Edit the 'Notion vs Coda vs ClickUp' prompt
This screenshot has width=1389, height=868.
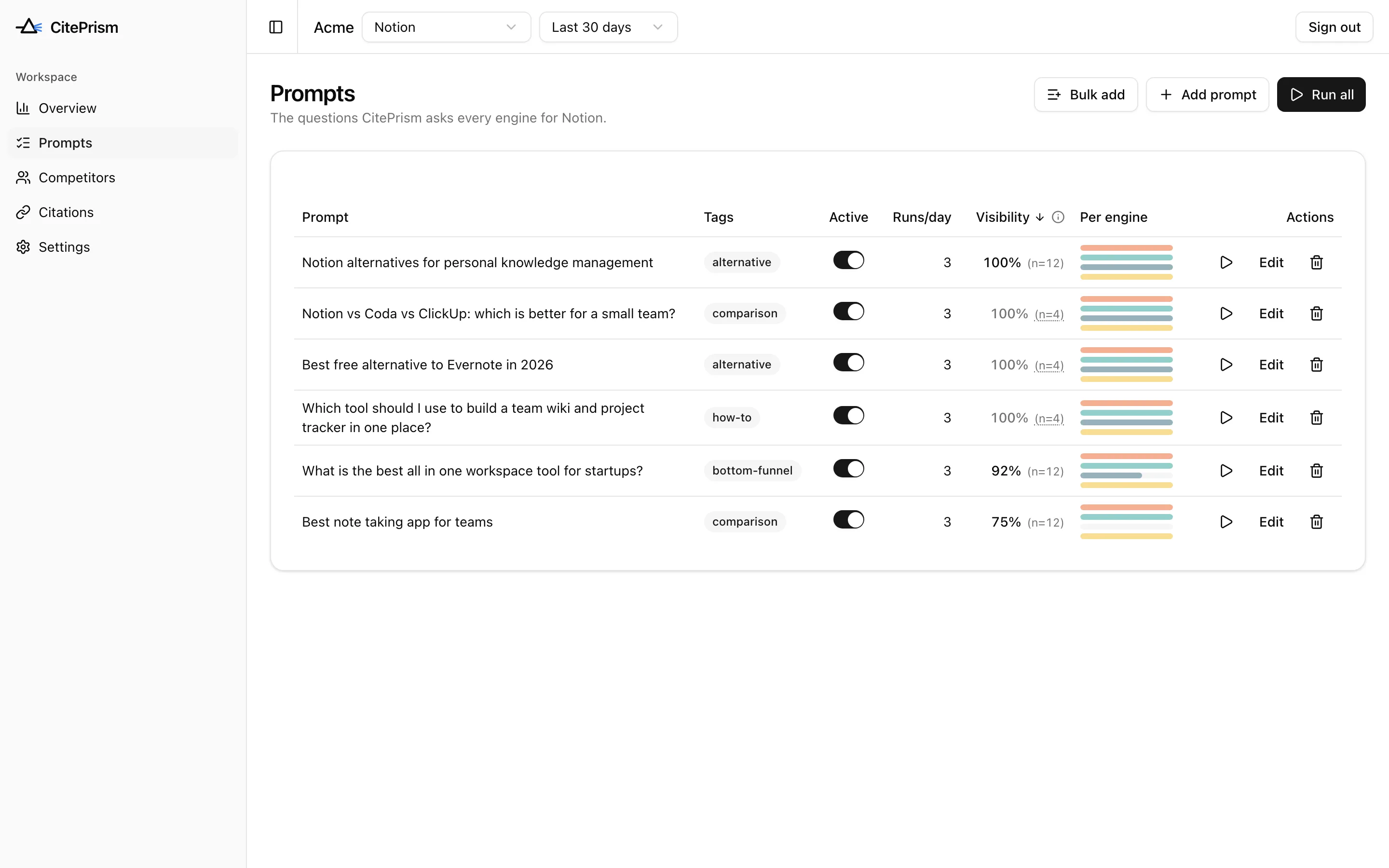[1271, 313]
